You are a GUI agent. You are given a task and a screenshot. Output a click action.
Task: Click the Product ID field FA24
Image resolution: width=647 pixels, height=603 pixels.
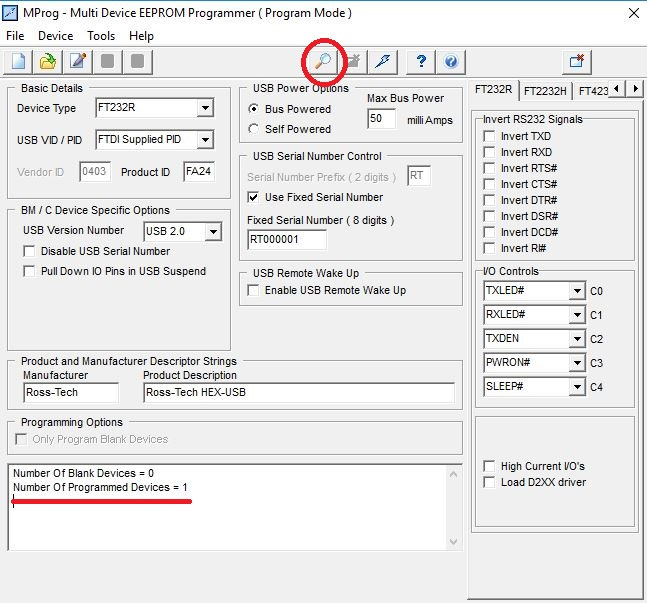[199, 171]
